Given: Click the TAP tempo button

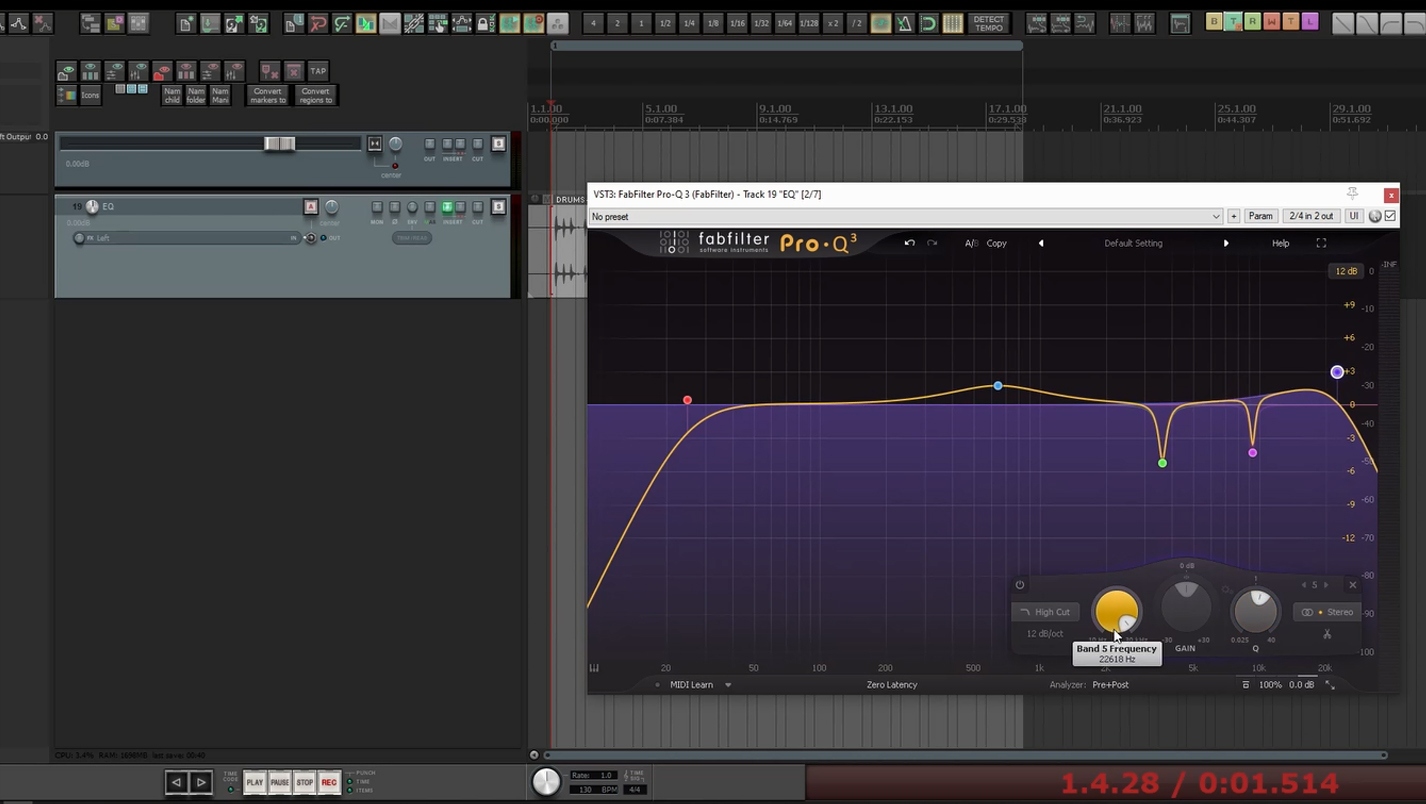Looking at the screenshot, I should (x=317, y=71).
